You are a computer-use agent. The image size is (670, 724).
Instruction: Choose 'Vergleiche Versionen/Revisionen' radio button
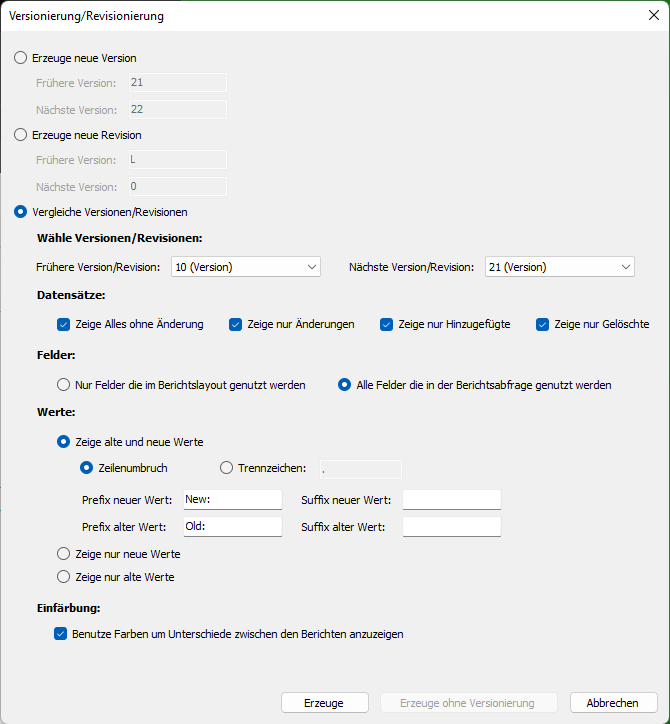coord(21,212)
